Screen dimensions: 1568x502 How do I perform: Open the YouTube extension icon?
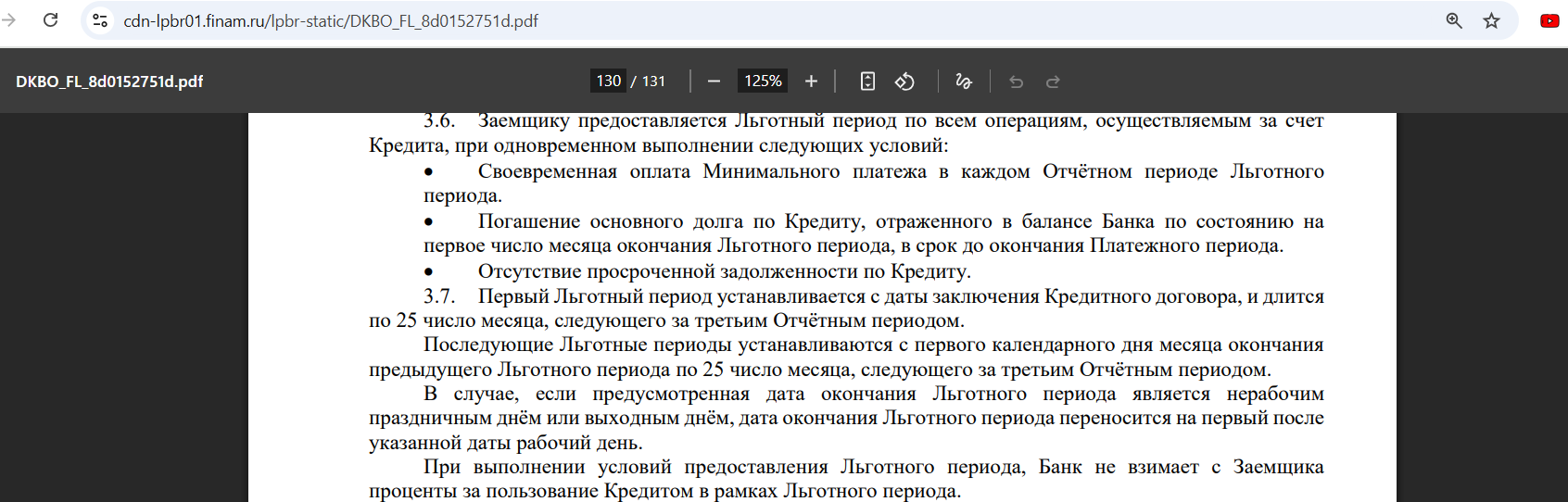click(1549, 20)
